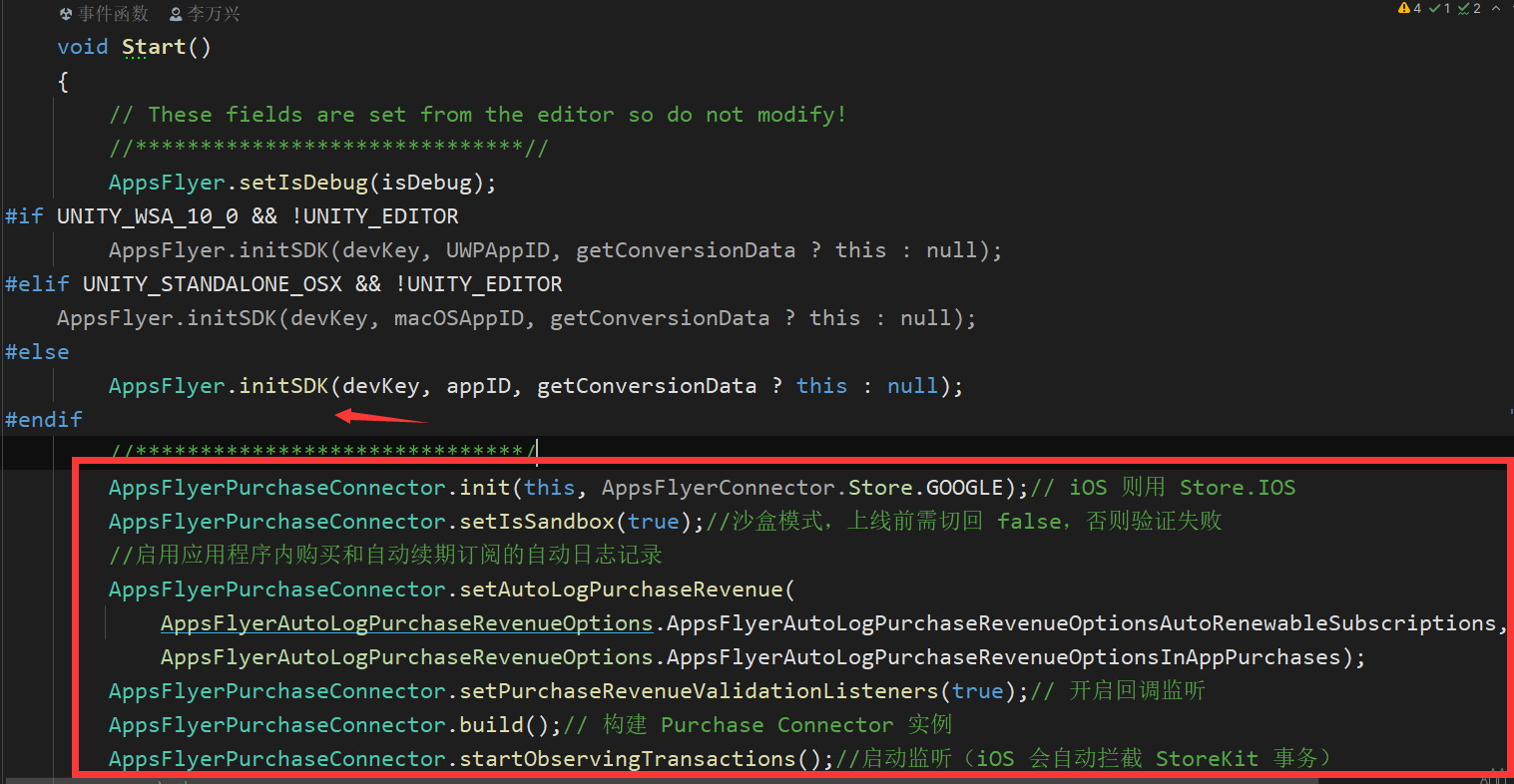Screen dimensions: 1514x784
Task: Click the up chevron in the inspection widget
Action: point(1495,8)
